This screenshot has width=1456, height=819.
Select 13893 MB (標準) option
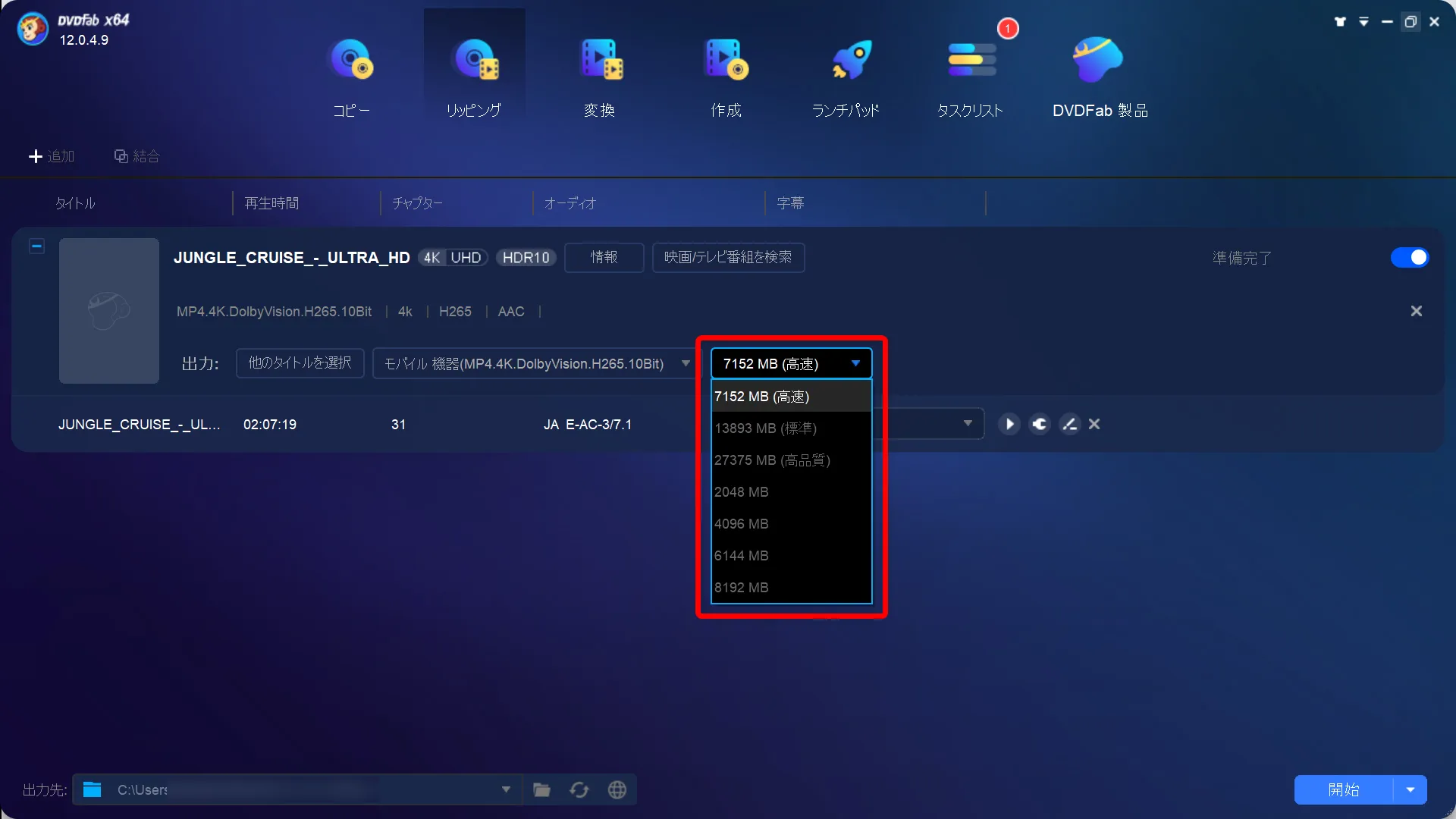click(791, 428)
